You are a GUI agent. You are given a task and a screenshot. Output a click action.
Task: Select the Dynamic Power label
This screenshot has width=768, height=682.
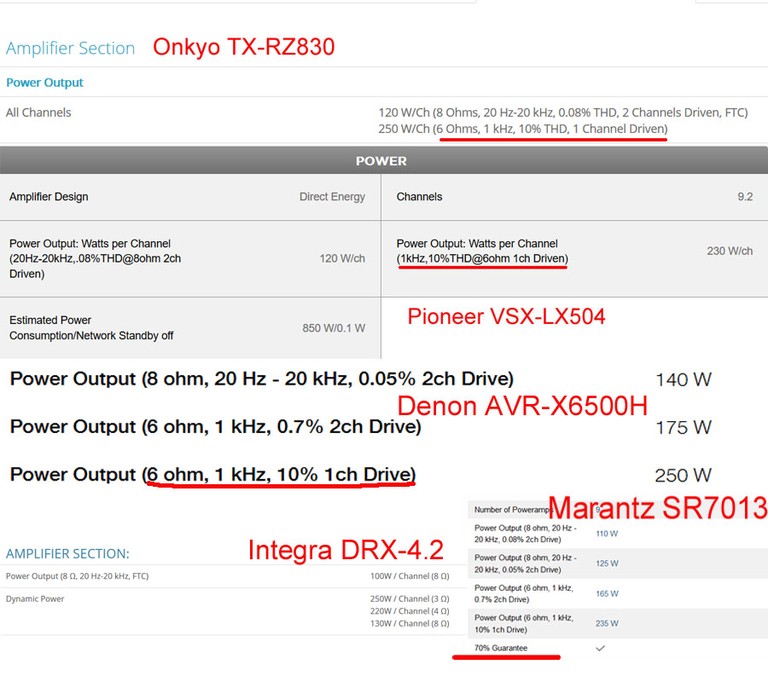point(35,599)
